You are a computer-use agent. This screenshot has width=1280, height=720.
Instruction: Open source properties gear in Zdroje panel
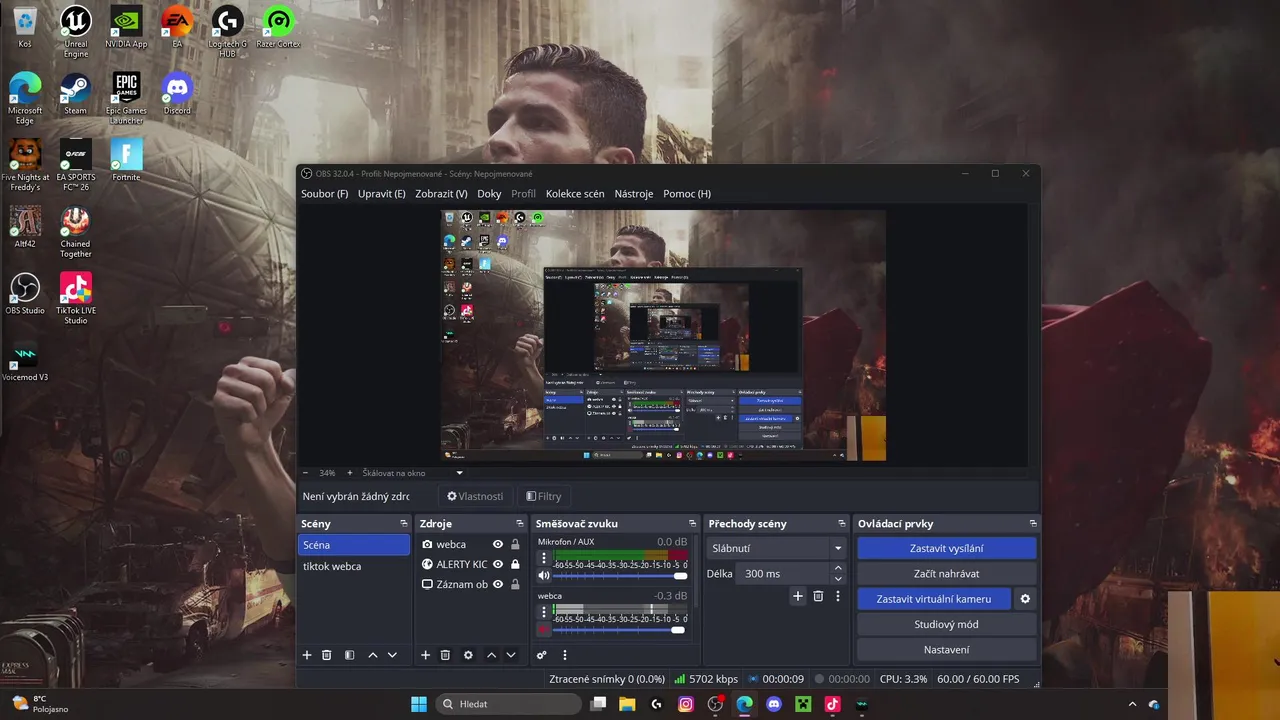pyautogui.click(x=468, y=655)
